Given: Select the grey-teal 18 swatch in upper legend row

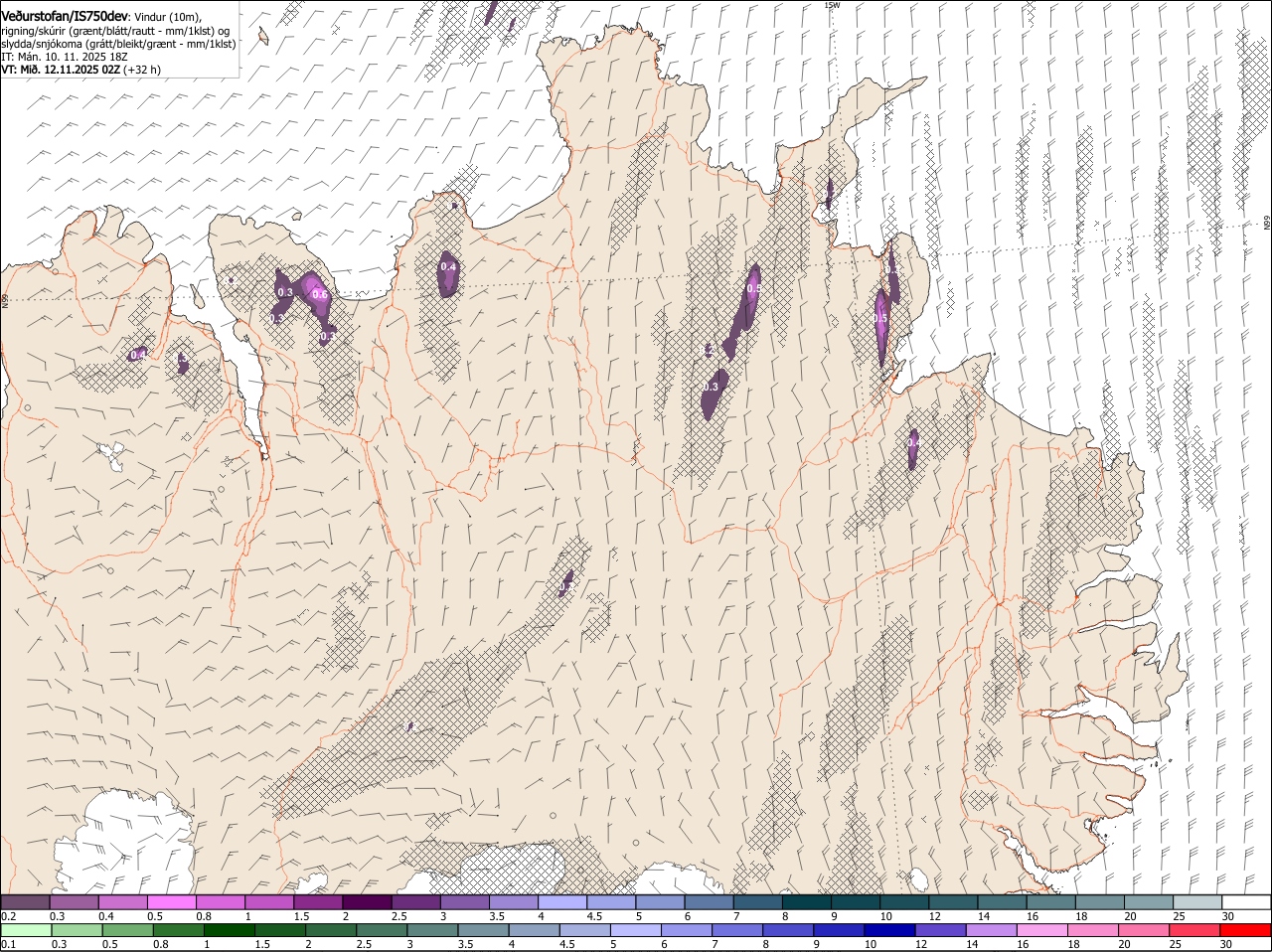Looking at the screenshot, I should pos(1100,901).
